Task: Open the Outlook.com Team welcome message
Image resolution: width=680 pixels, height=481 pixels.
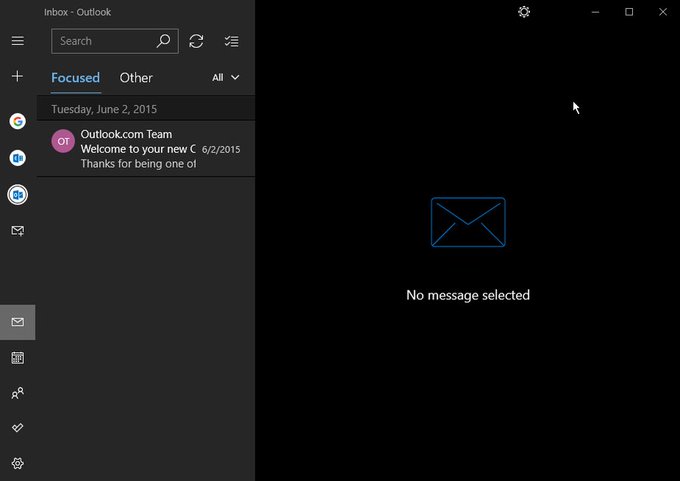Action: coord(146,149)
